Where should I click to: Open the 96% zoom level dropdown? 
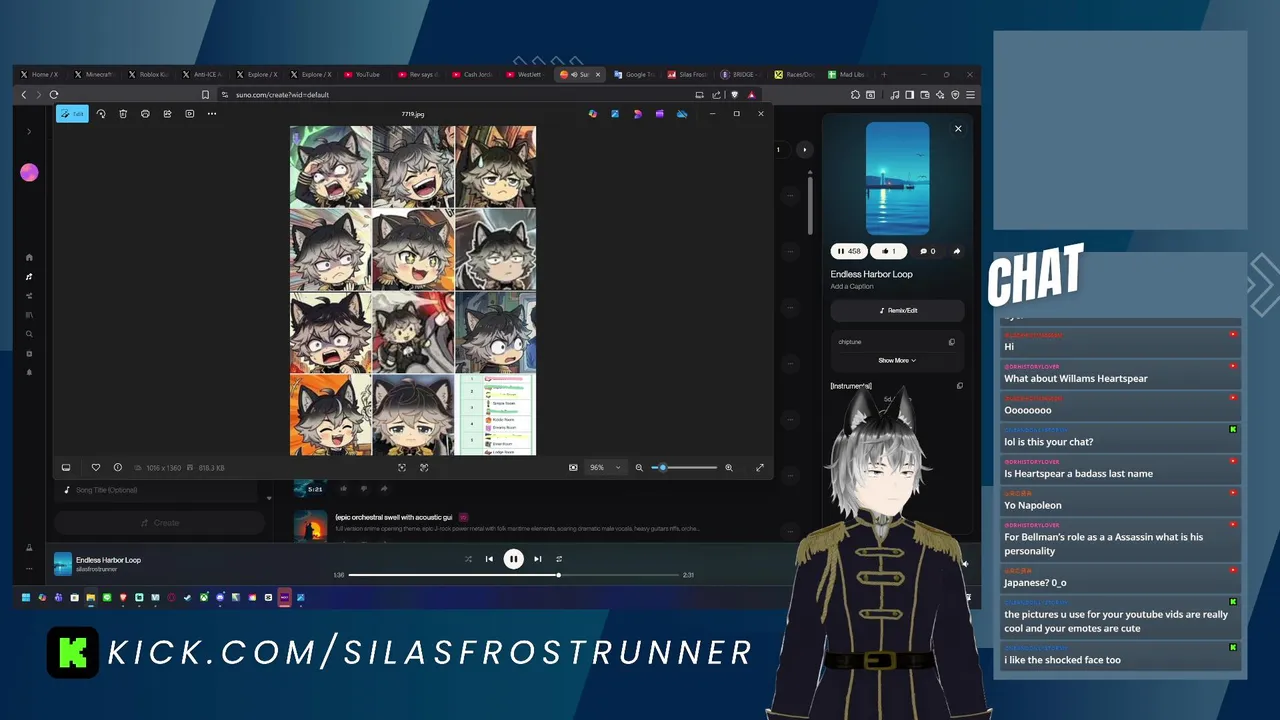pos(604,467)
